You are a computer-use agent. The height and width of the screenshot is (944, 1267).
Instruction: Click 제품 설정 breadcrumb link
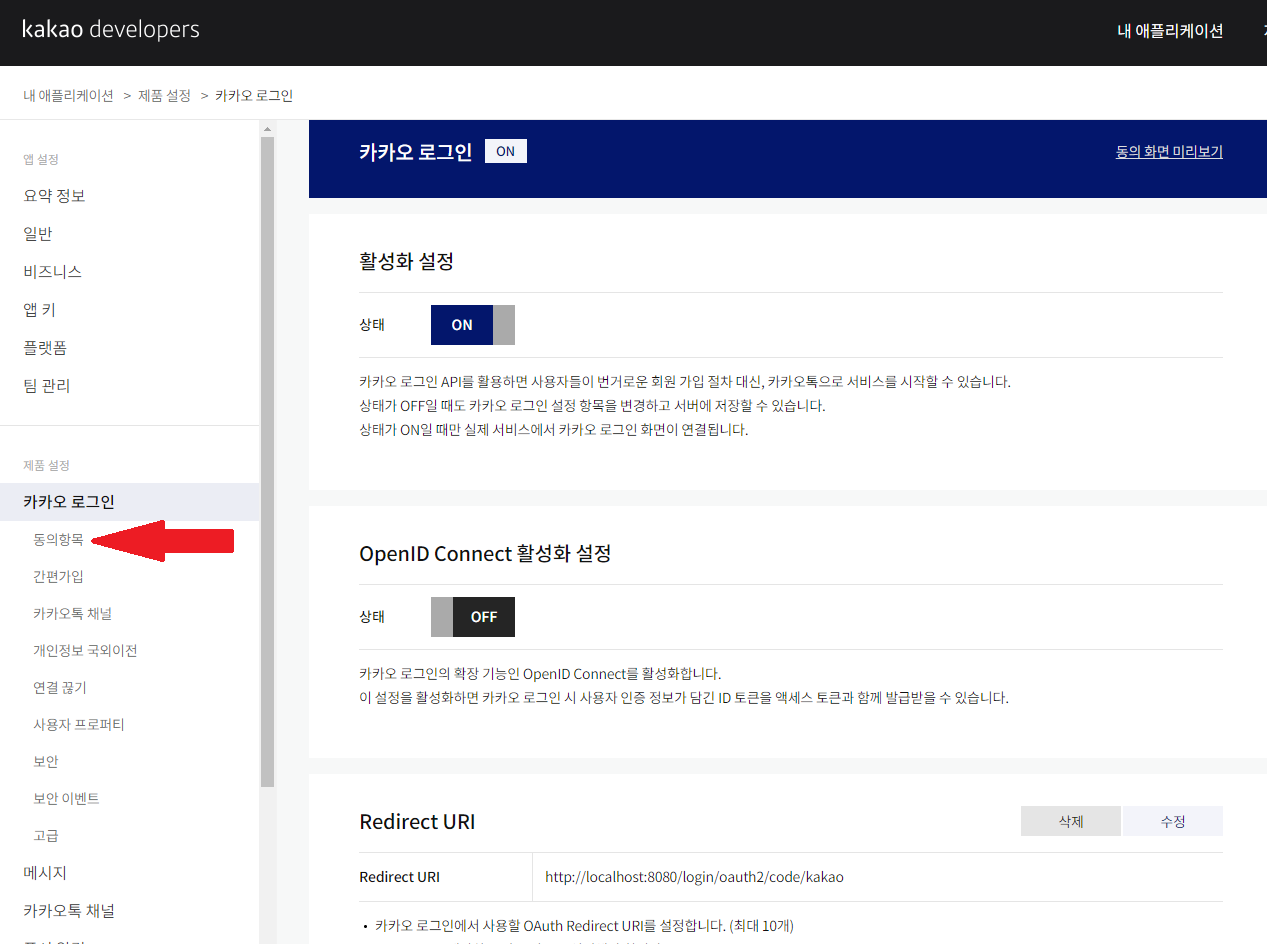[x=164, y=95]
